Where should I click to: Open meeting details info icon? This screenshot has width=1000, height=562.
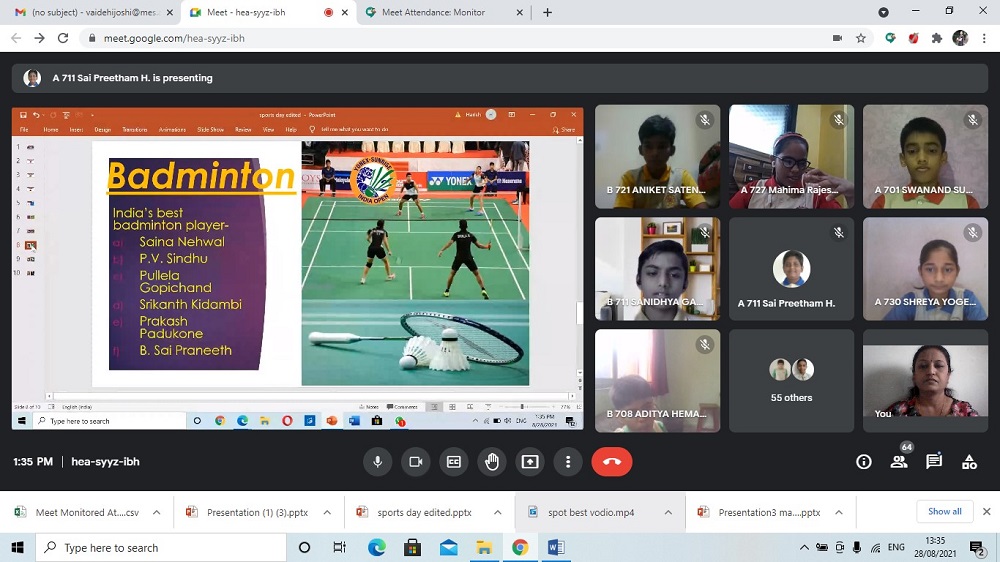[x=864, y=462]
